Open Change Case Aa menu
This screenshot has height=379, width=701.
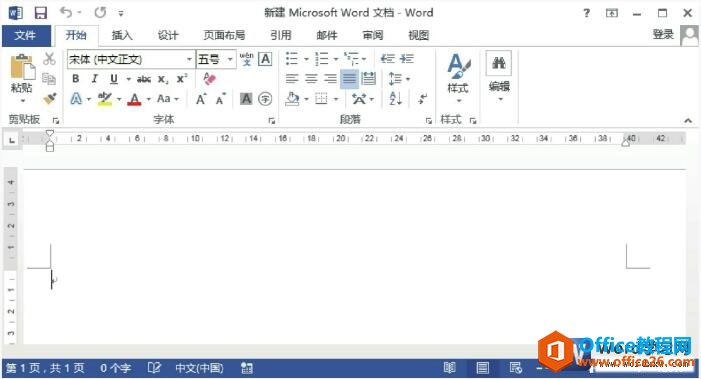(168, 98)
